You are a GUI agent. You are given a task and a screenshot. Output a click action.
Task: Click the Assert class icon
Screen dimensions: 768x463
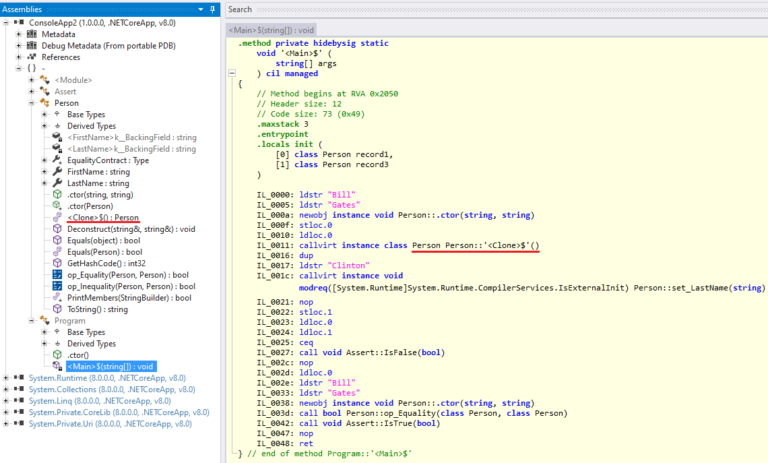click(45, 91)
